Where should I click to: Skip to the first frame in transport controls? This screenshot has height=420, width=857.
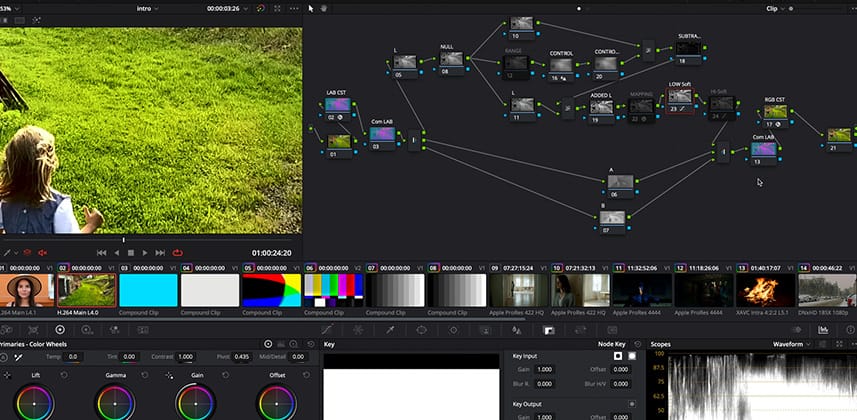coord(101,253)
